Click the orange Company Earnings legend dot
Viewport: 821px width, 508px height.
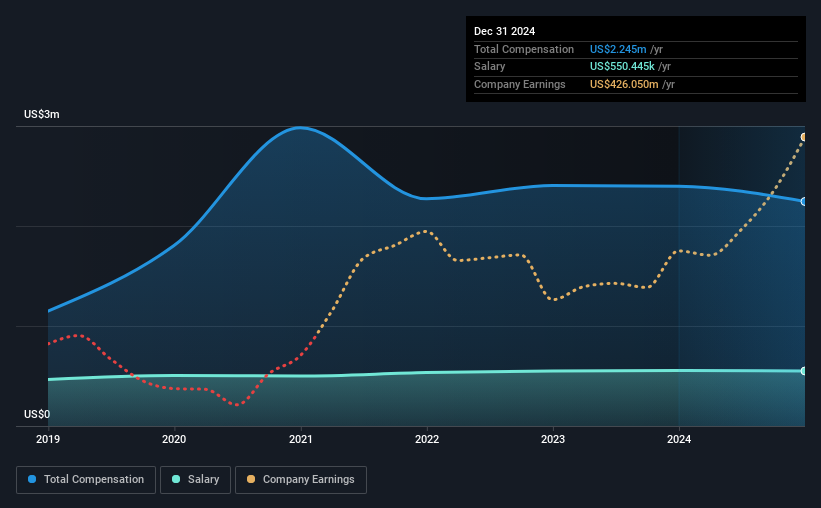click(251, 479)
